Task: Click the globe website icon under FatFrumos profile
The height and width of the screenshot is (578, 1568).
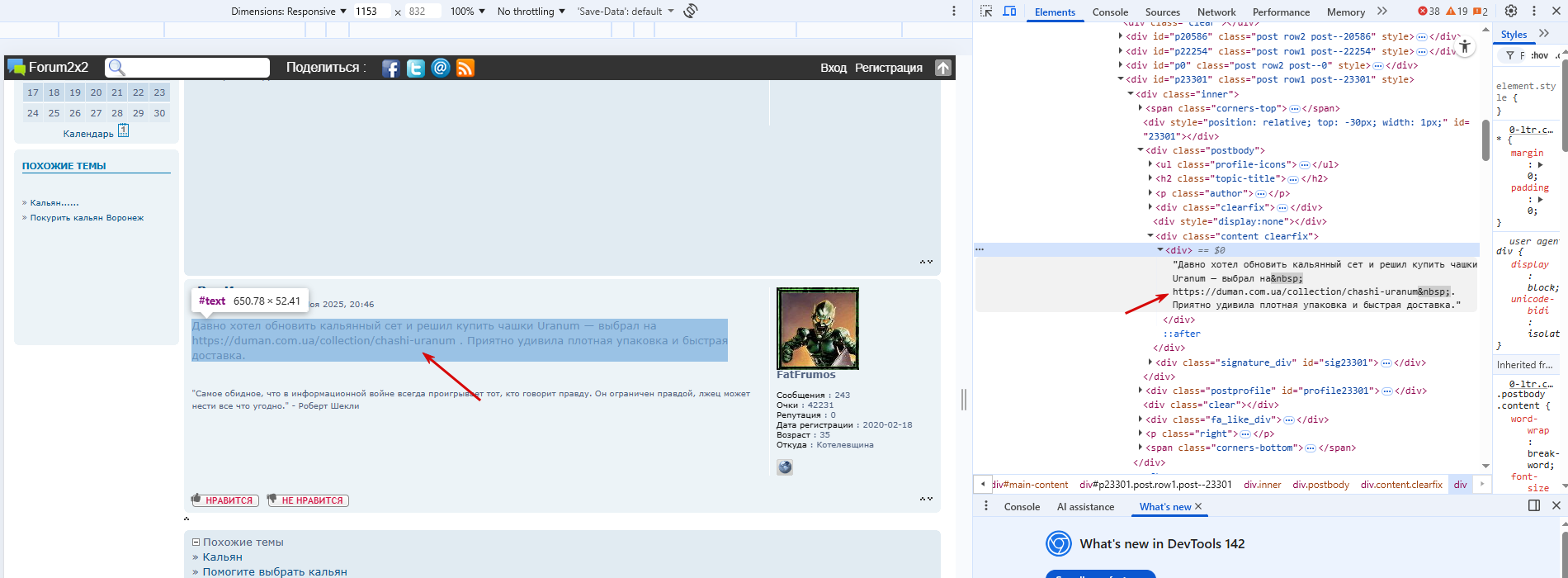Action: 785,467
